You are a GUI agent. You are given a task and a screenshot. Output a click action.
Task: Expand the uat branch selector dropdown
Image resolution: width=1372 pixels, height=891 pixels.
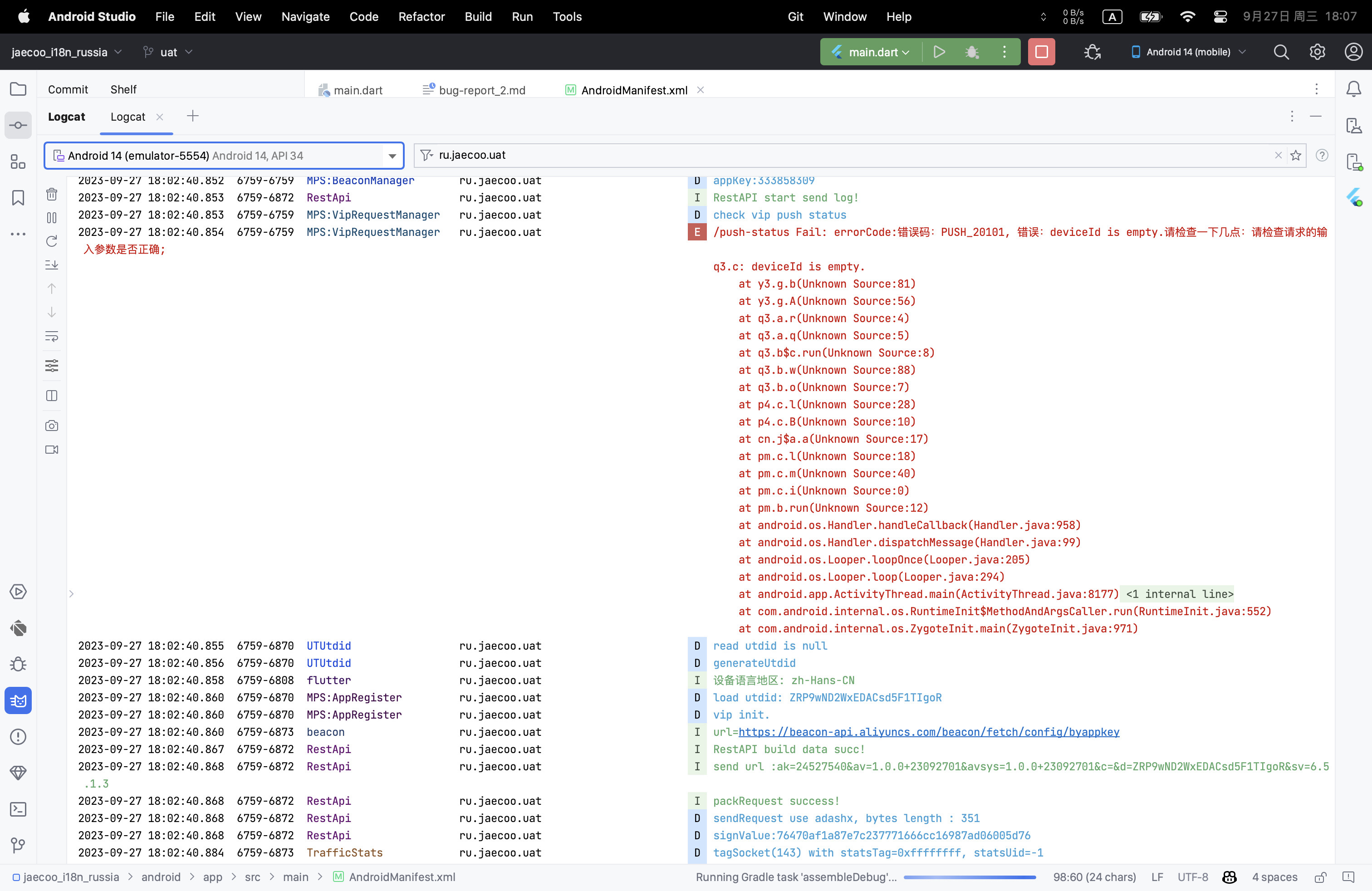point(189,52)
